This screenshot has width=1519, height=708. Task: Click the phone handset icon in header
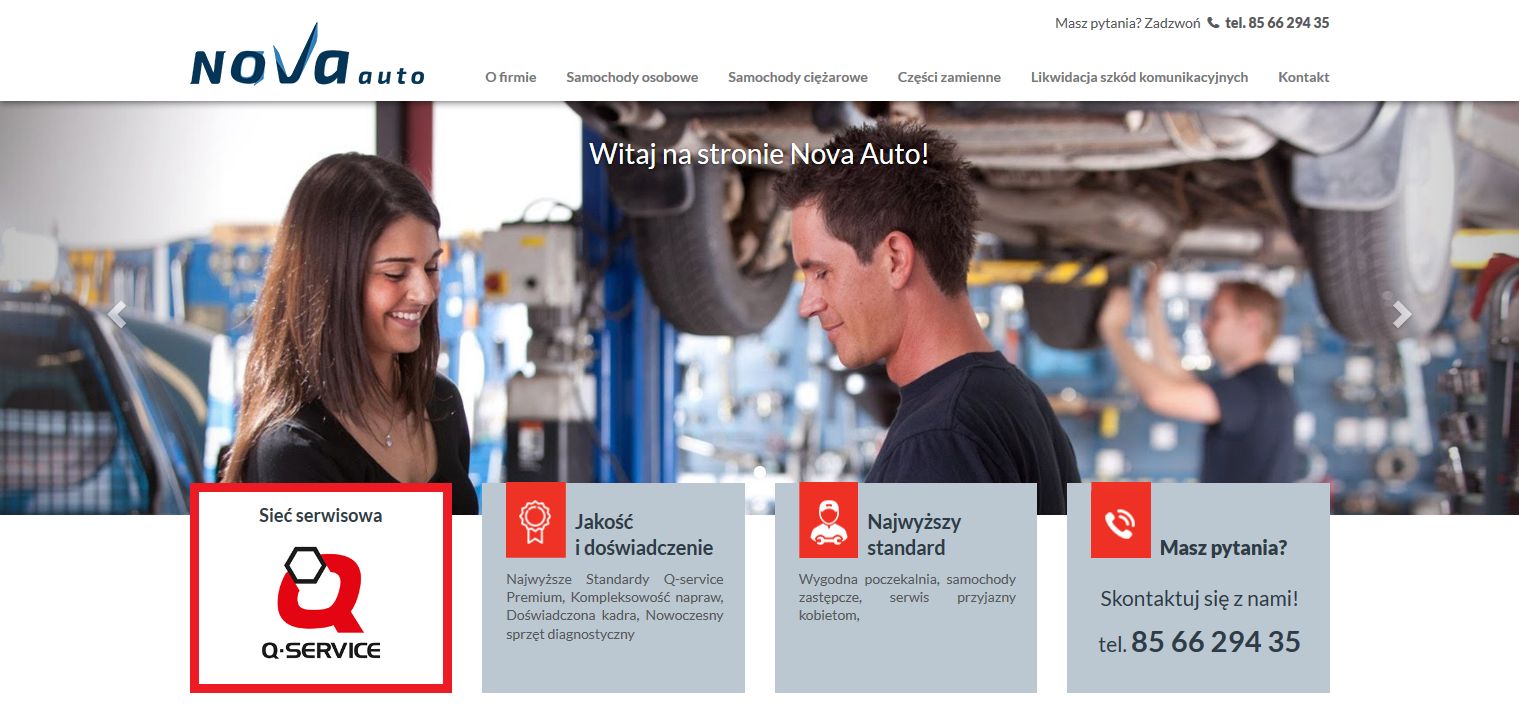click(x=1213, y=22)
